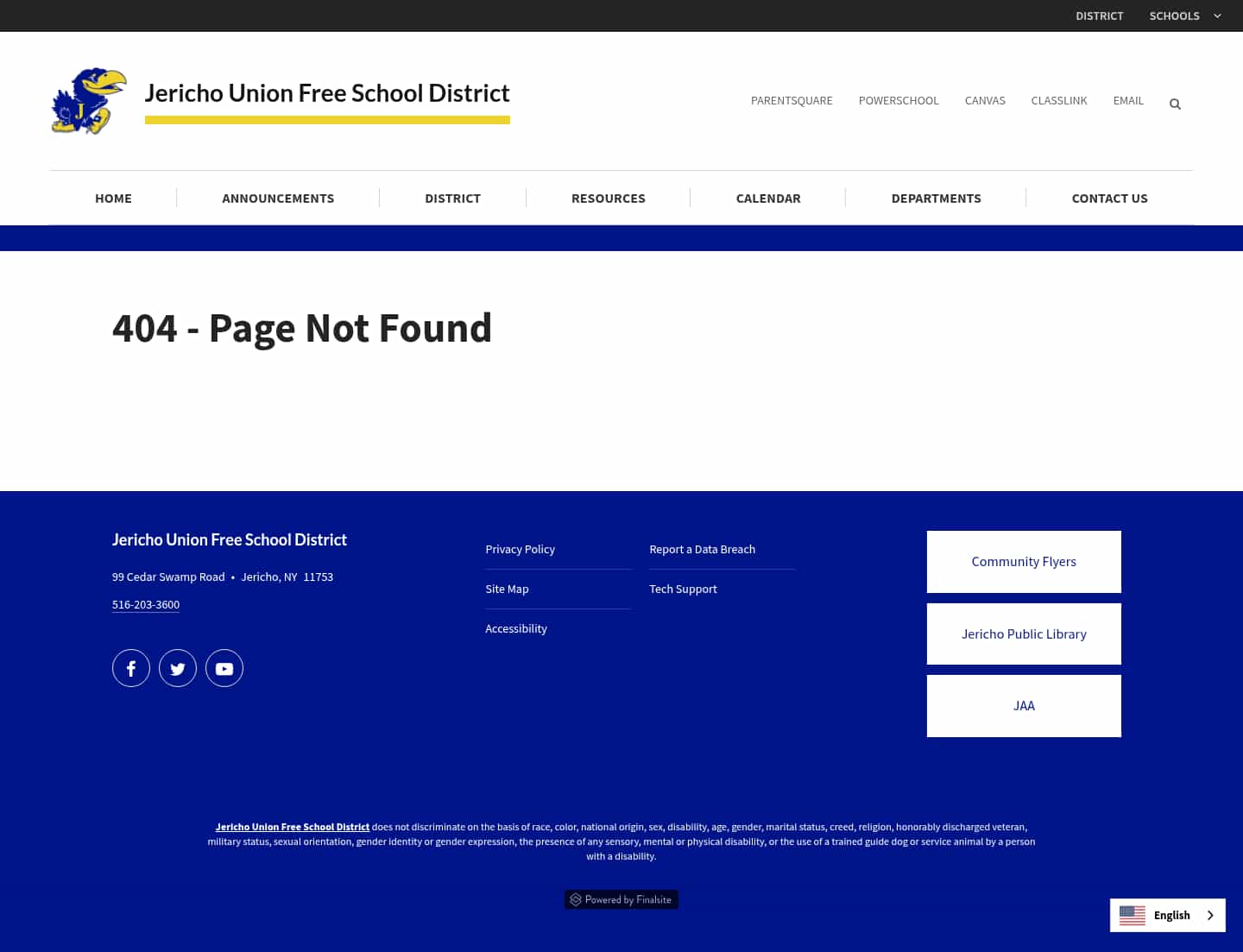Image resolution: width=1243 pixels, height=952 pixels.
Task: Open the Schools menu in top bar
Action: 1174,16
